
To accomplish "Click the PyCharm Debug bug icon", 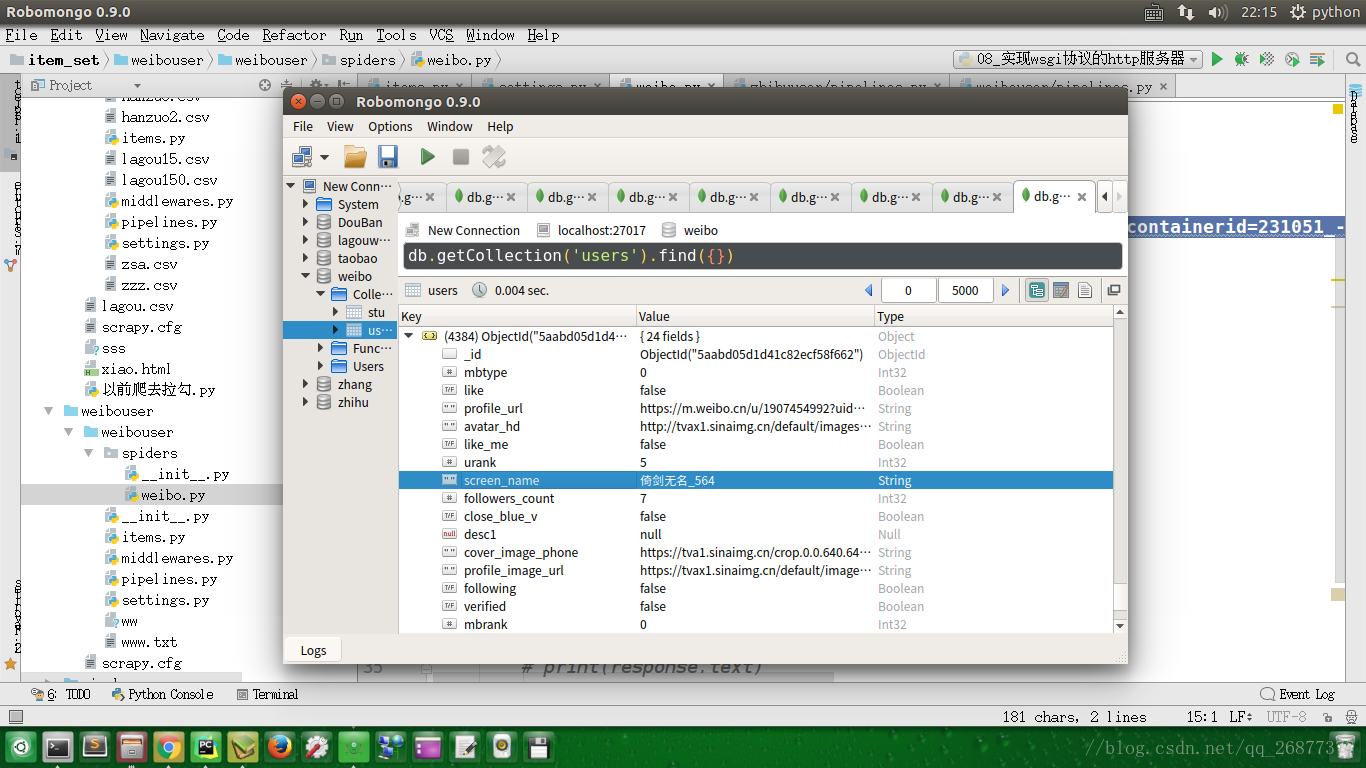I will pos(1241,59).
